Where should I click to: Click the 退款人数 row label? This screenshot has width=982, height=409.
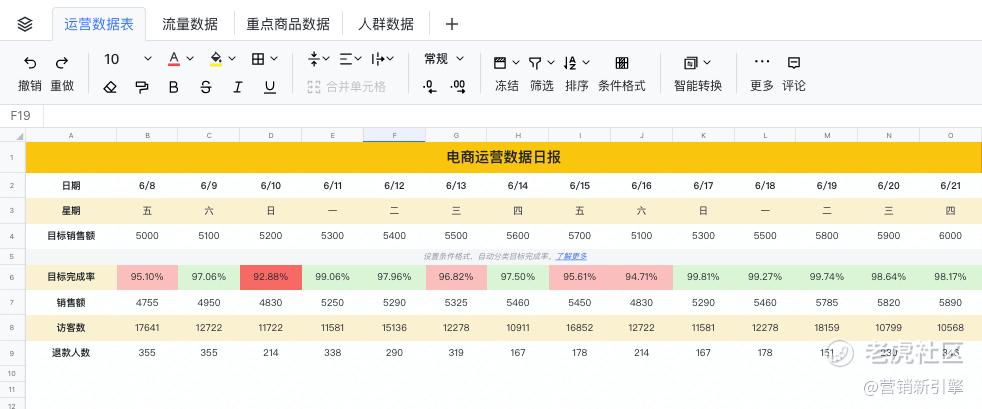coord(71,353)
